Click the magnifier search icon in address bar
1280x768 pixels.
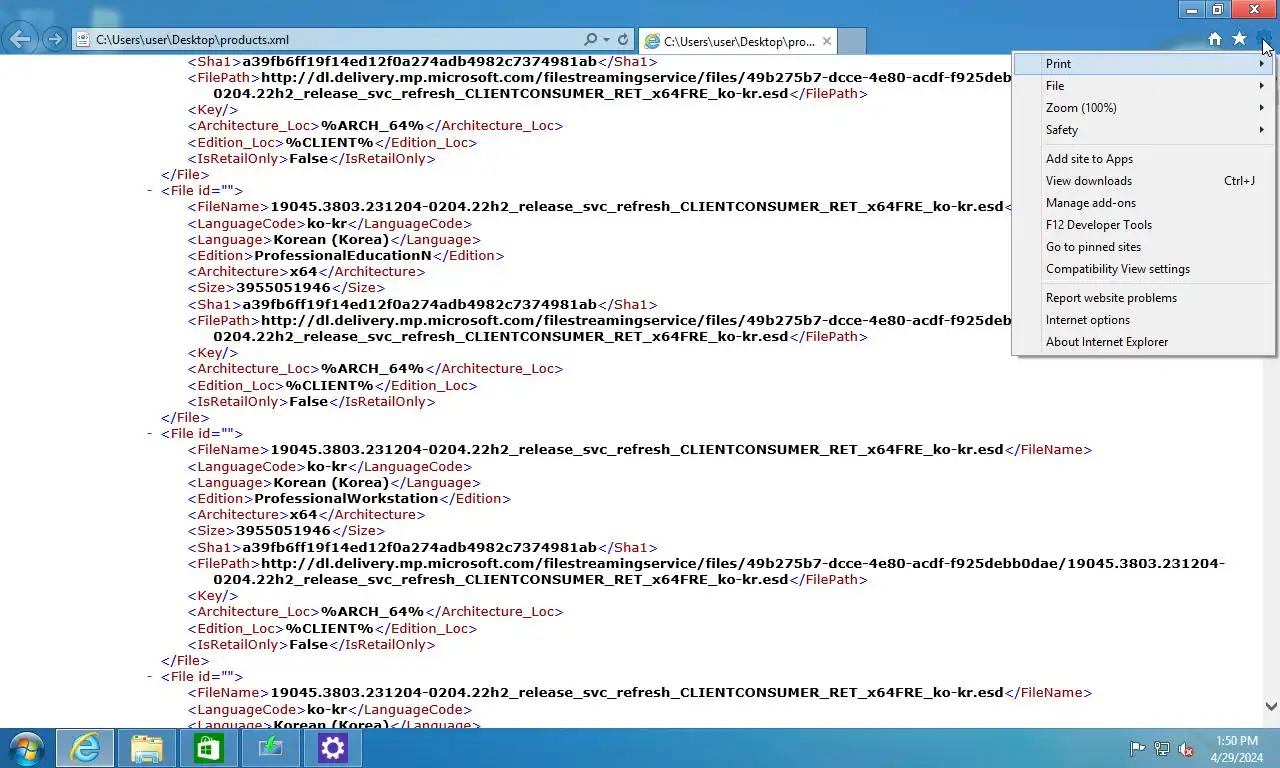click(x=591, y=40)
